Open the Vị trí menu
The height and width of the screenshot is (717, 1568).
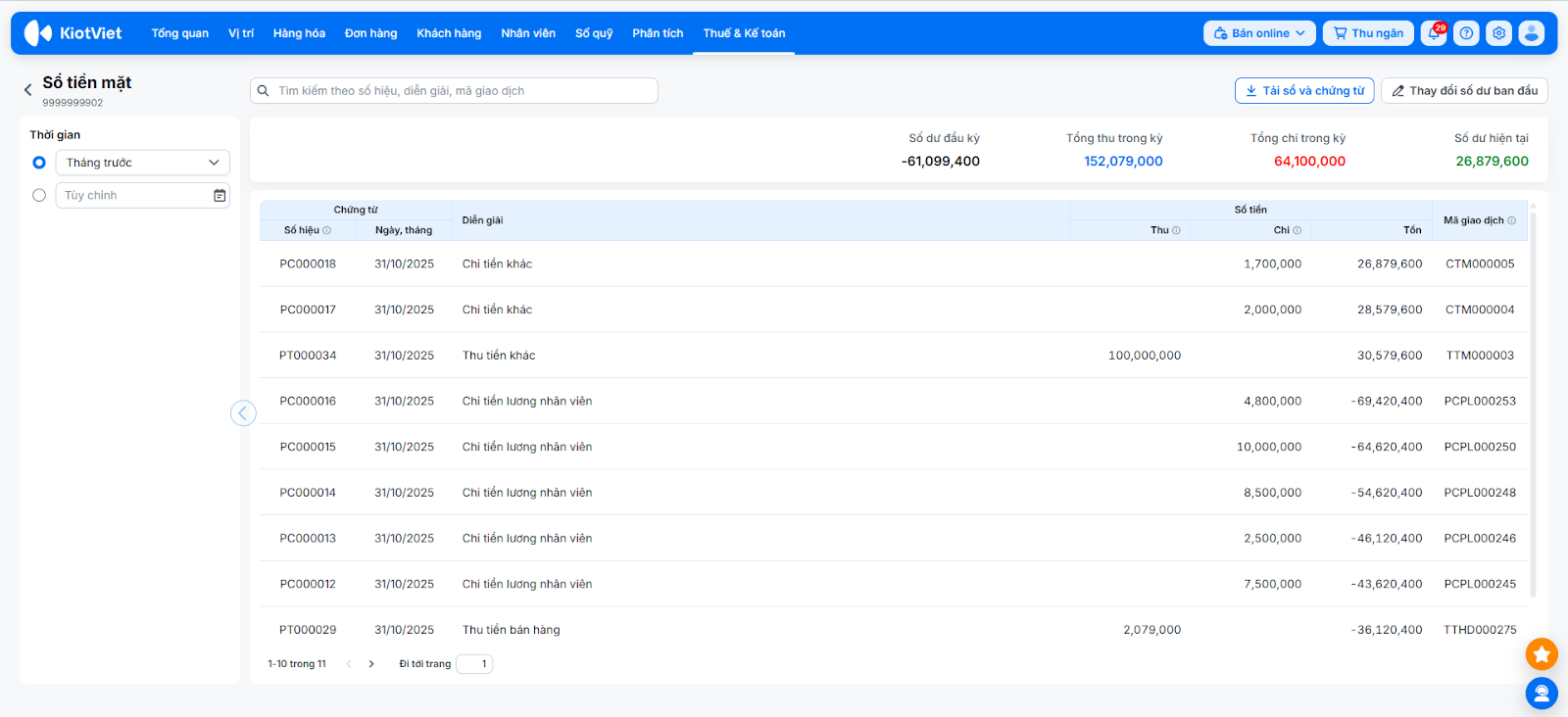tap(241, 33)
